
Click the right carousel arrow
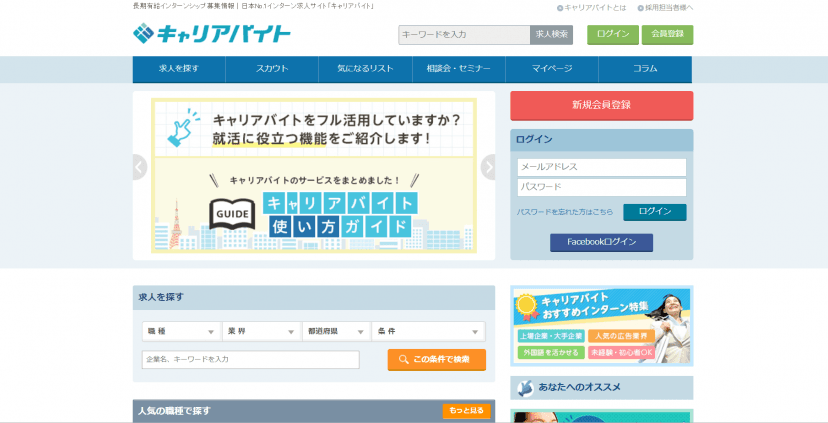488,167
